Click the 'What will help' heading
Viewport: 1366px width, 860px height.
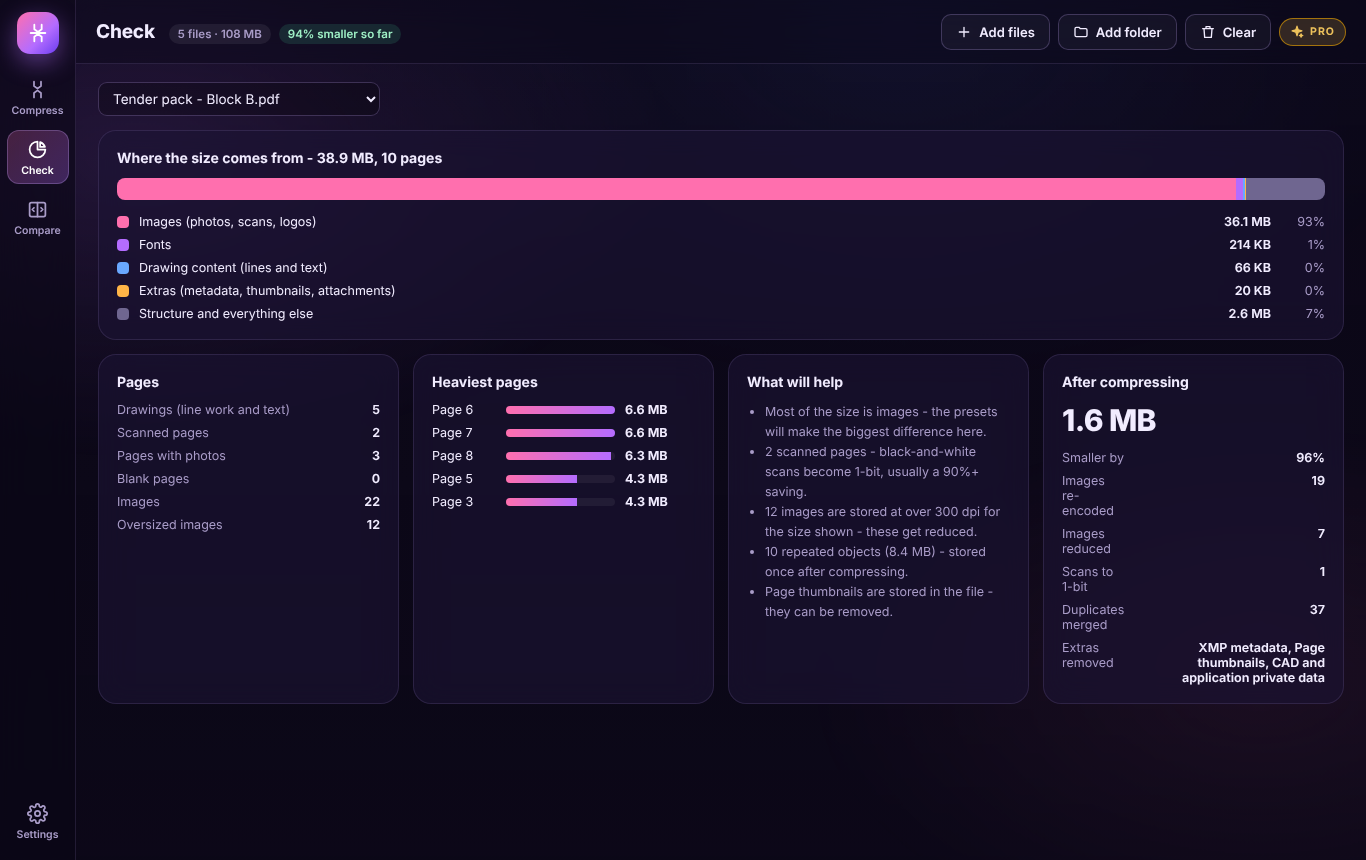(x=795, y=382)
